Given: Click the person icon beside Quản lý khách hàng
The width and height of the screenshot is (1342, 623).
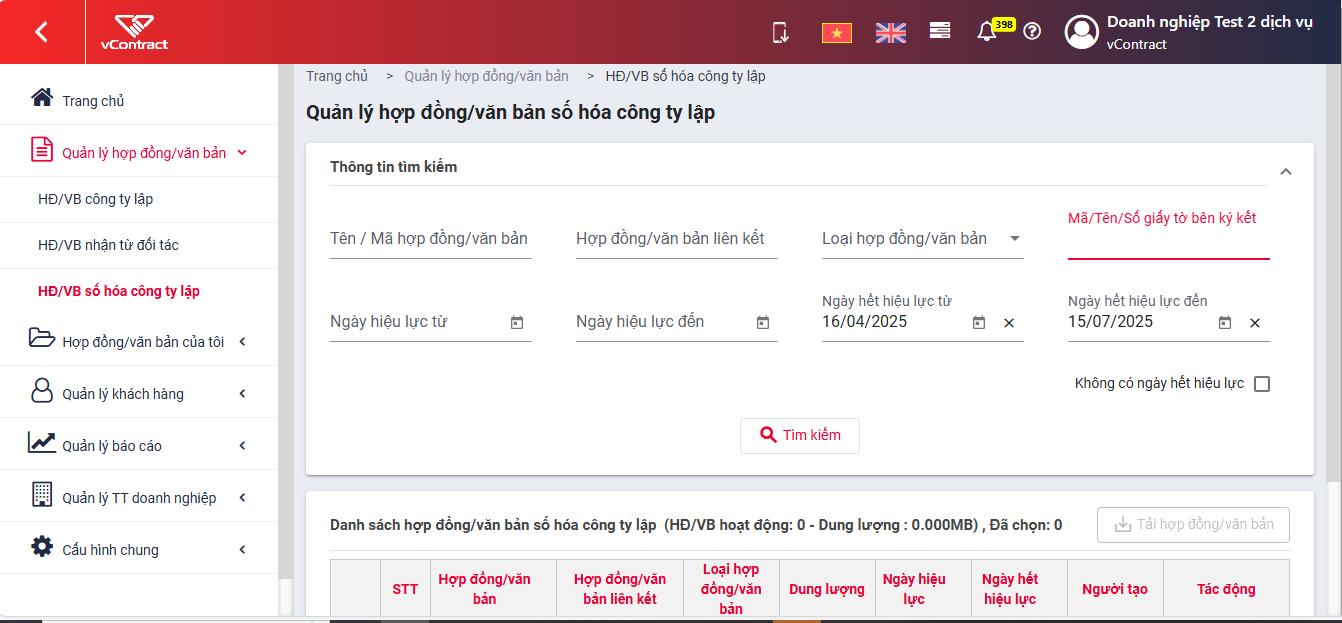Looking at the screenshot, I should (41, 390).
